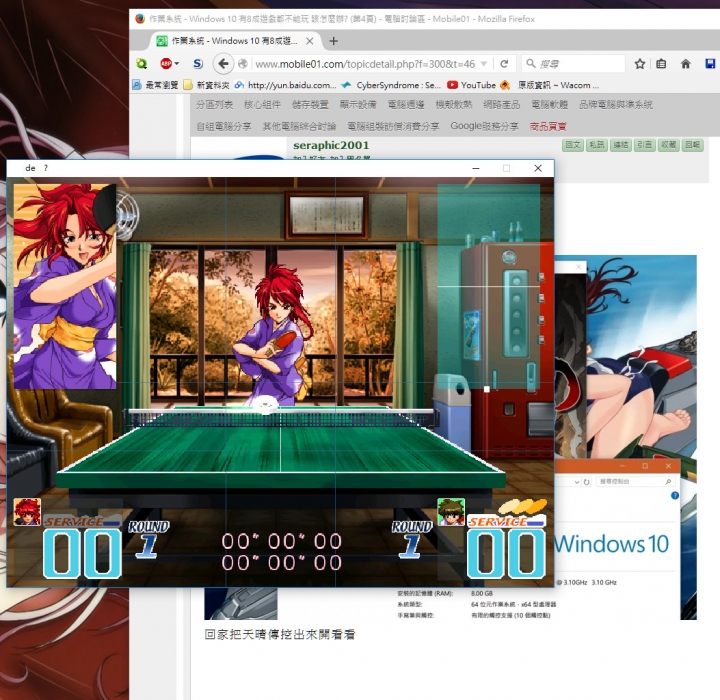This screenshot has width=720, height=700.
Task: Click the green search engine icon in Firefox toolbar
Action: tap(141, 64)
